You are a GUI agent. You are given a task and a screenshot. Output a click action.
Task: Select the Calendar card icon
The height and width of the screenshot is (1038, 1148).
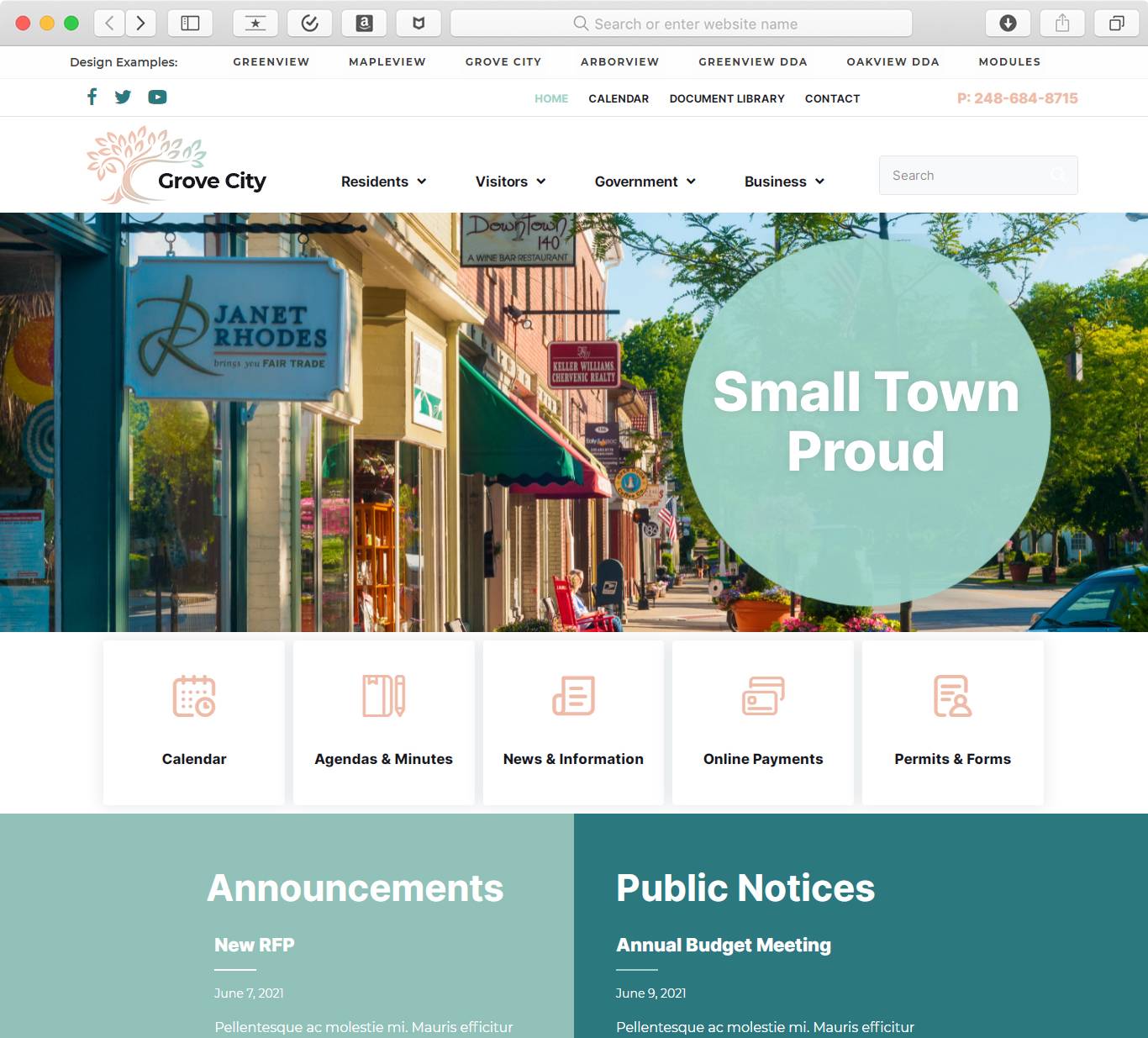tap(193, 697)
